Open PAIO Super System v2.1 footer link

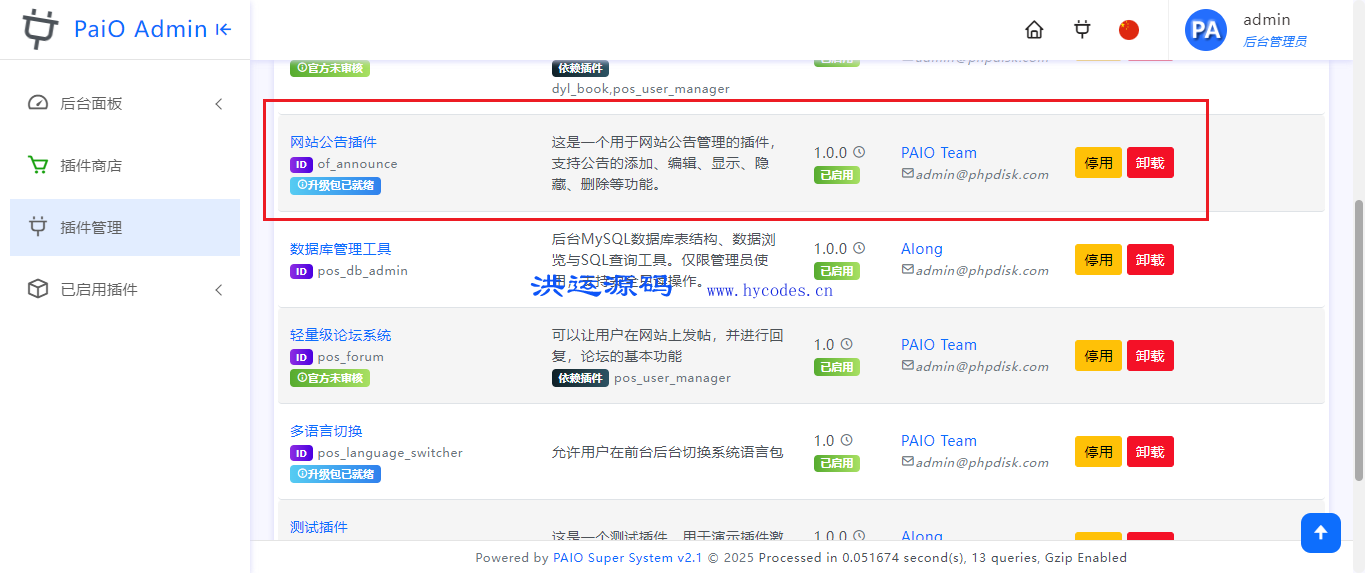pos(628,558)
